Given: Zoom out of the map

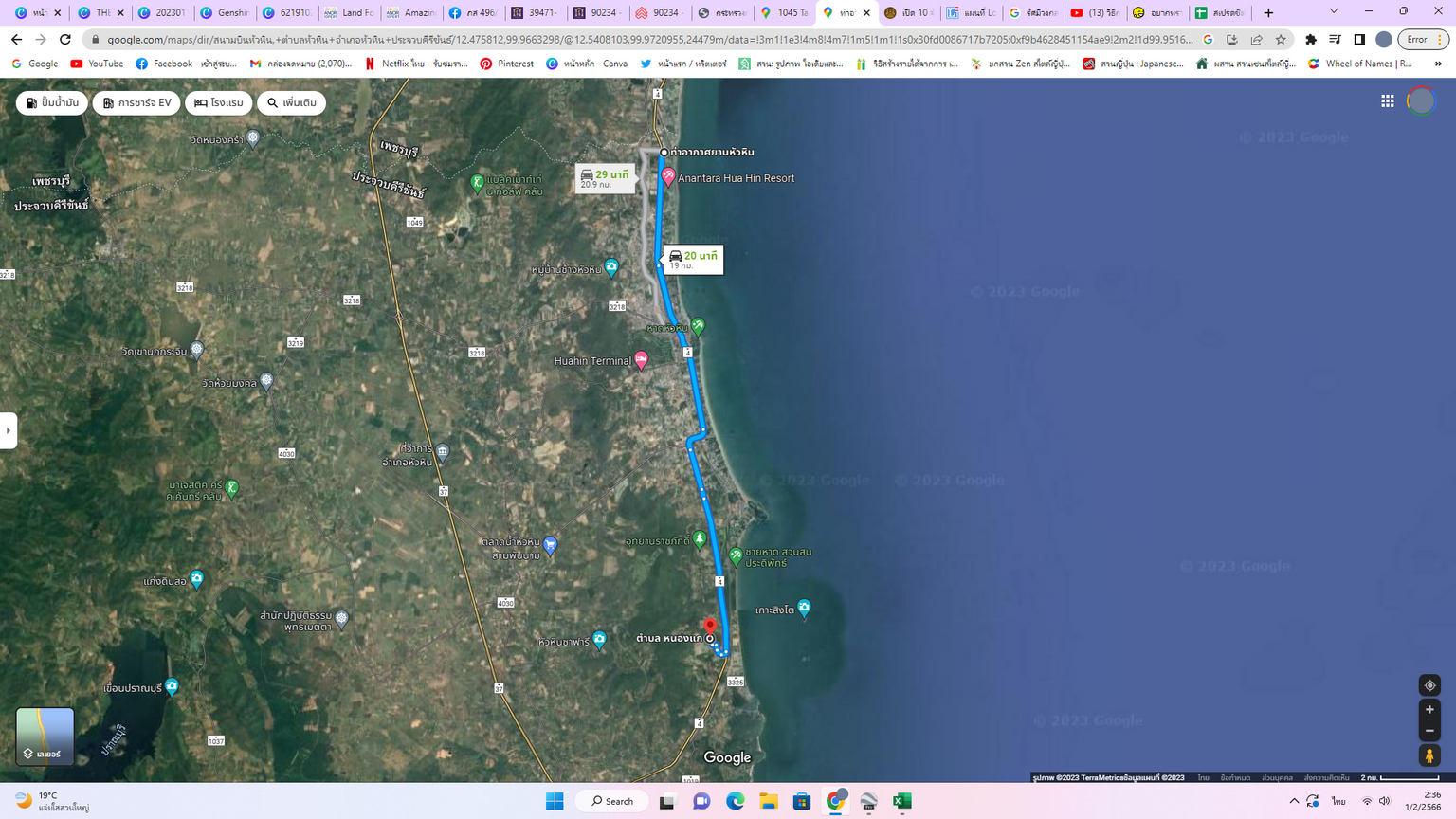Looking at the screenshot, I should [1429, 731].
